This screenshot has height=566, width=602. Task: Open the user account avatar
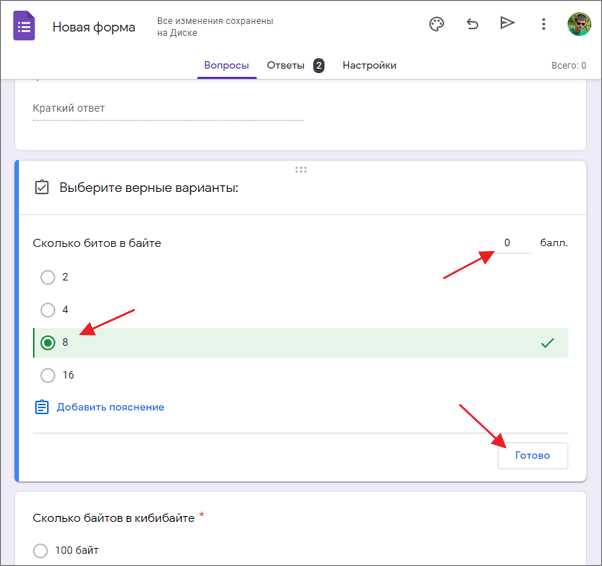(x=579, y=24)
